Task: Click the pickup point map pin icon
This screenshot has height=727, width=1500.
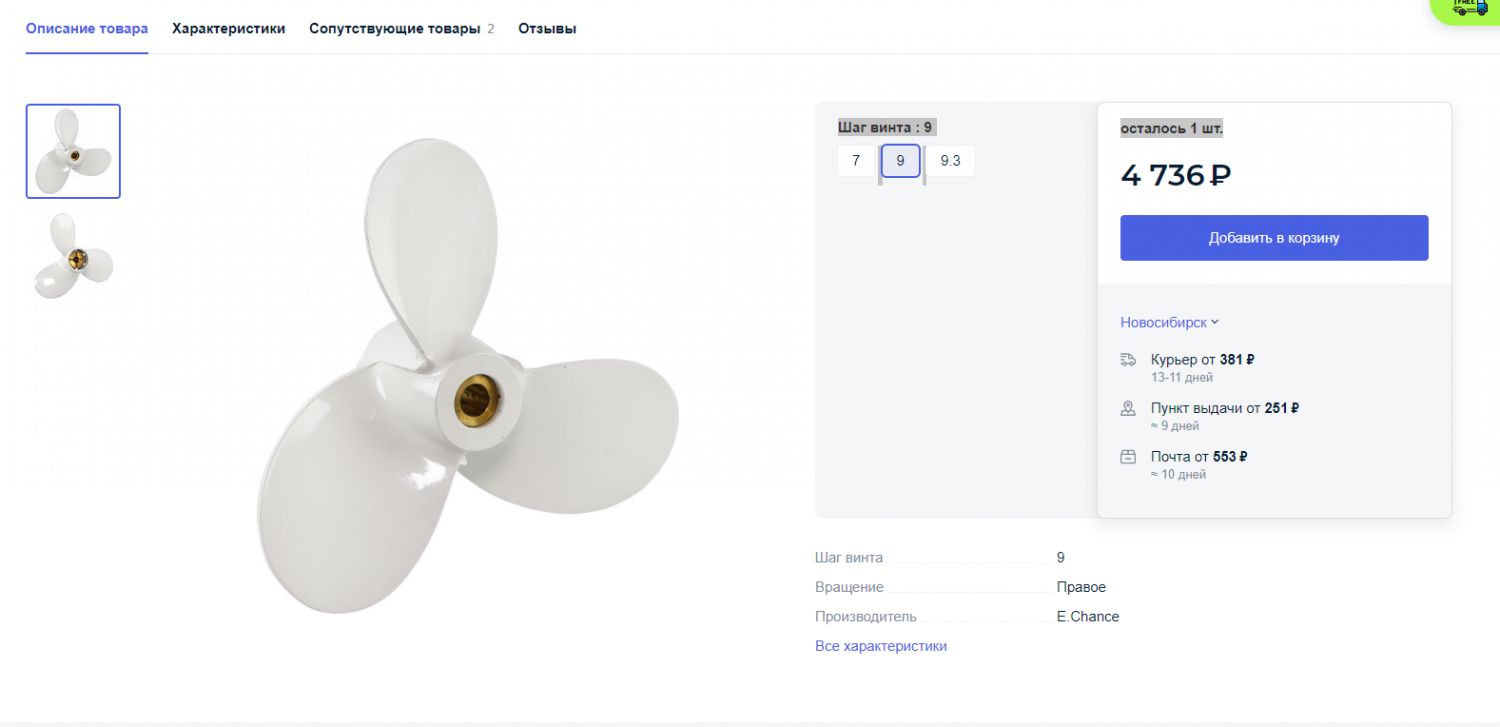Action: 1128,408
